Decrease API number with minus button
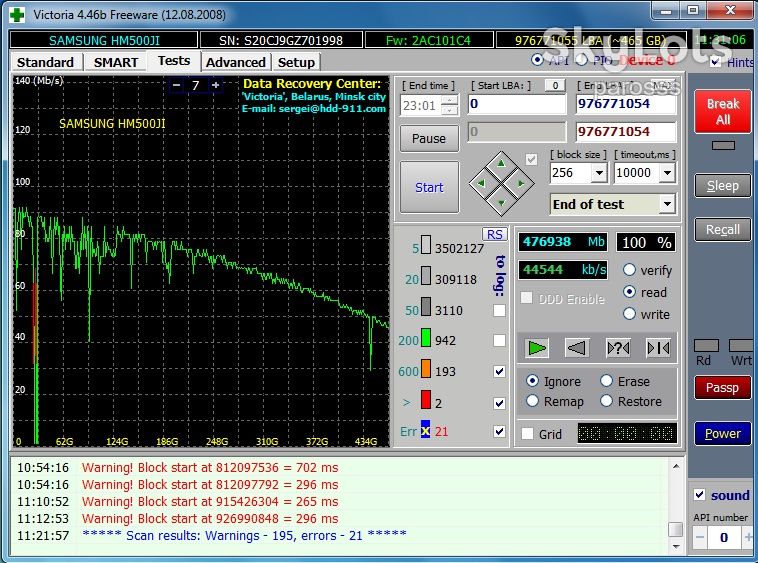 pos(700,537)
